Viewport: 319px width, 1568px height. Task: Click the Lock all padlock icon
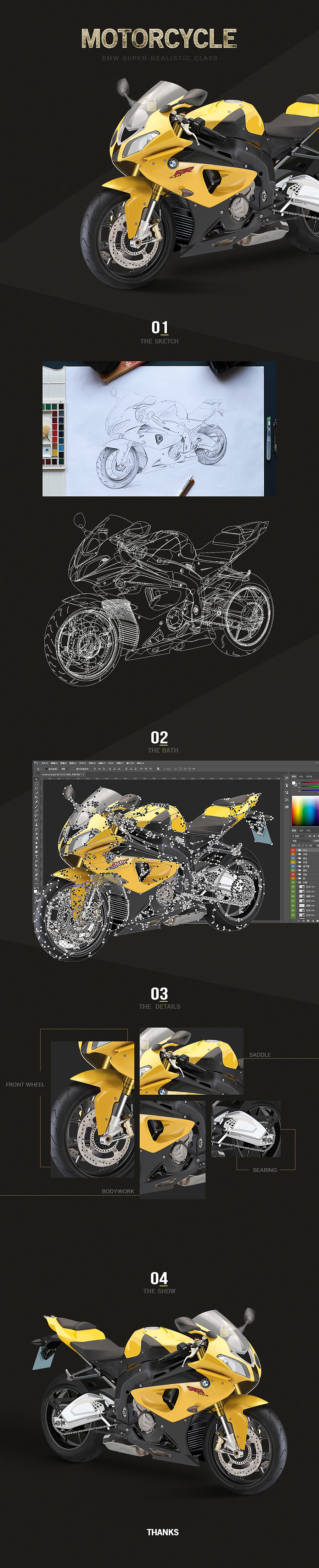click(x=314, y=846)
